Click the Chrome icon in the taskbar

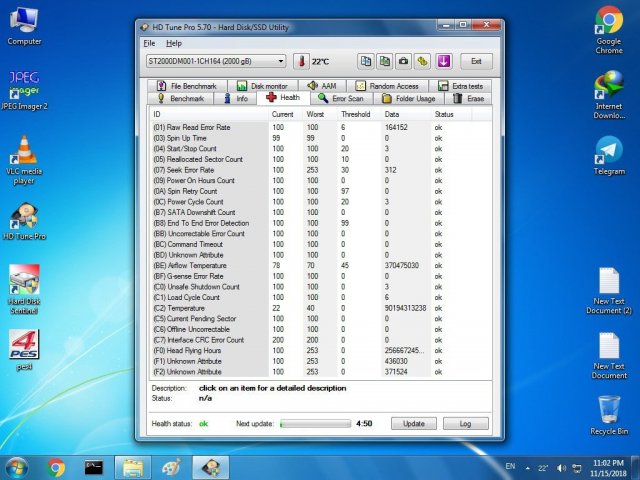click(x=55, y=467)
